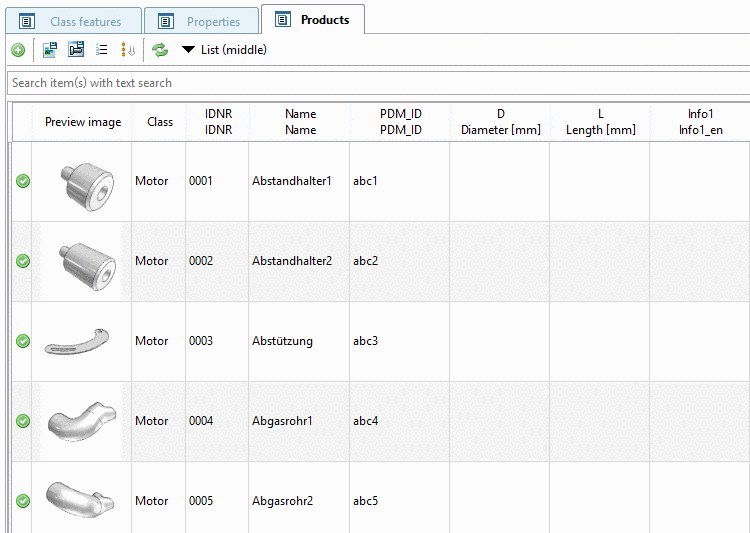Switch to the Properties tab
The image size is (750, 533).
point(201,22)
